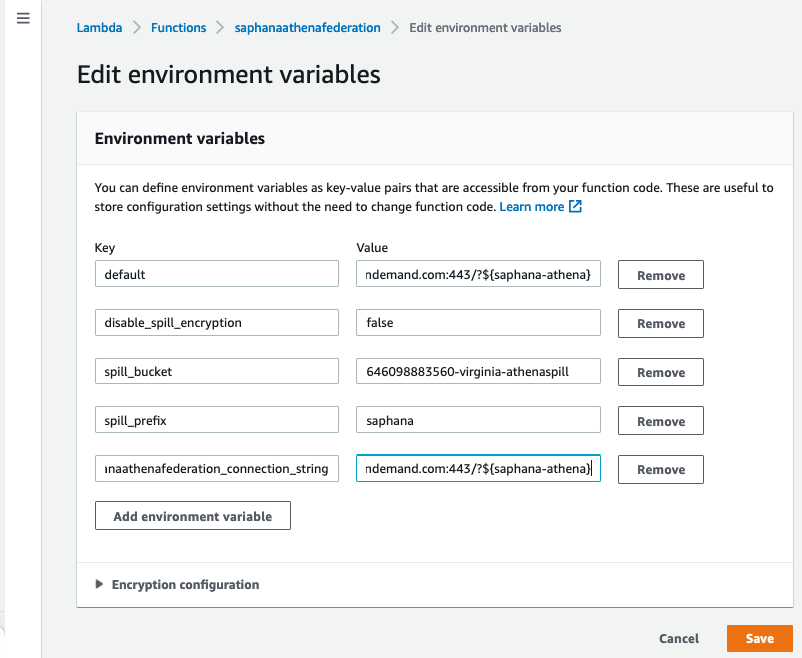Open the Functions breadcrumb link
802x658 pixels.
178,28
